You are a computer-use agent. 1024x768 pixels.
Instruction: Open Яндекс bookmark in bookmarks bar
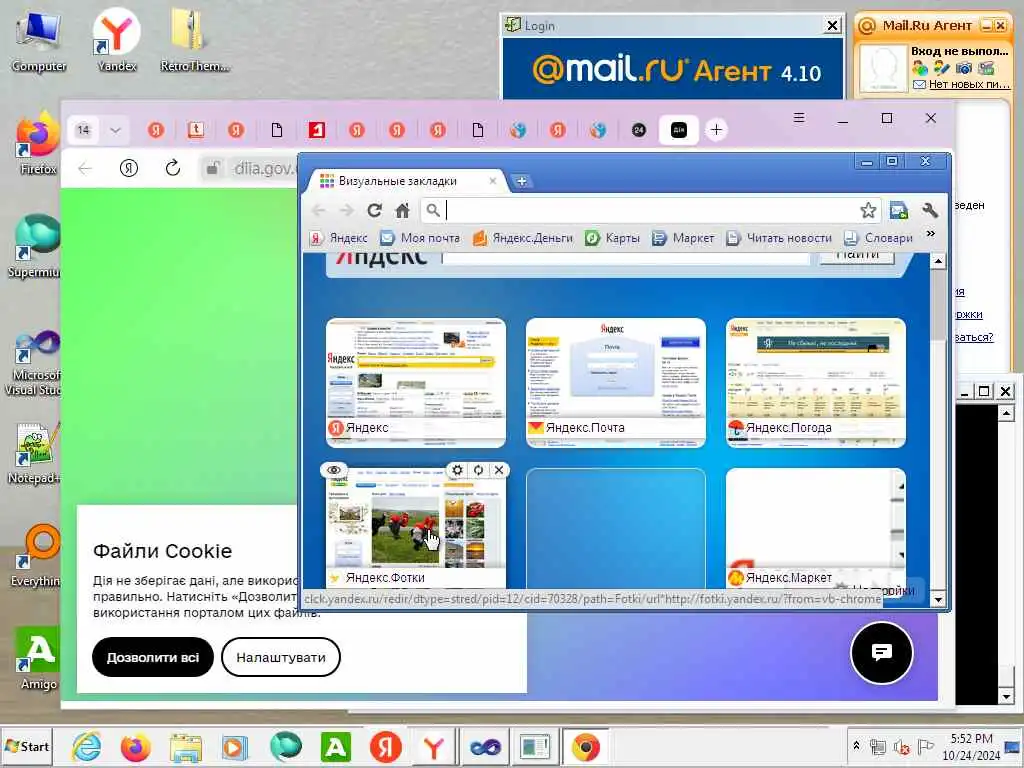coord(338,238)
